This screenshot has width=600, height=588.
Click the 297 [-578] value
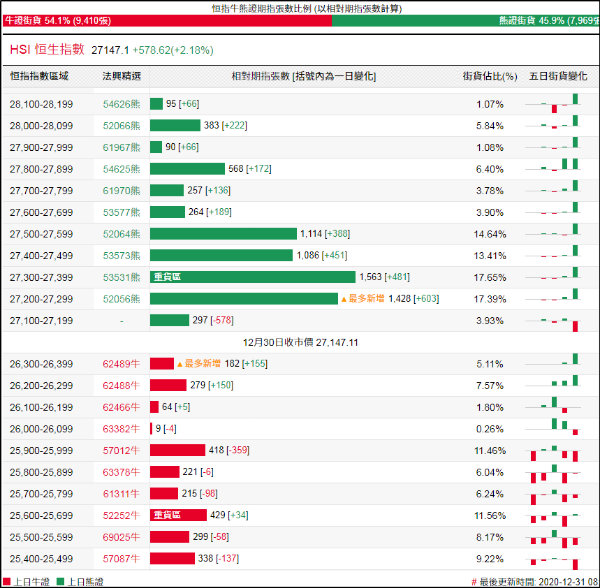pyautogui.click(x=213, y=320)
